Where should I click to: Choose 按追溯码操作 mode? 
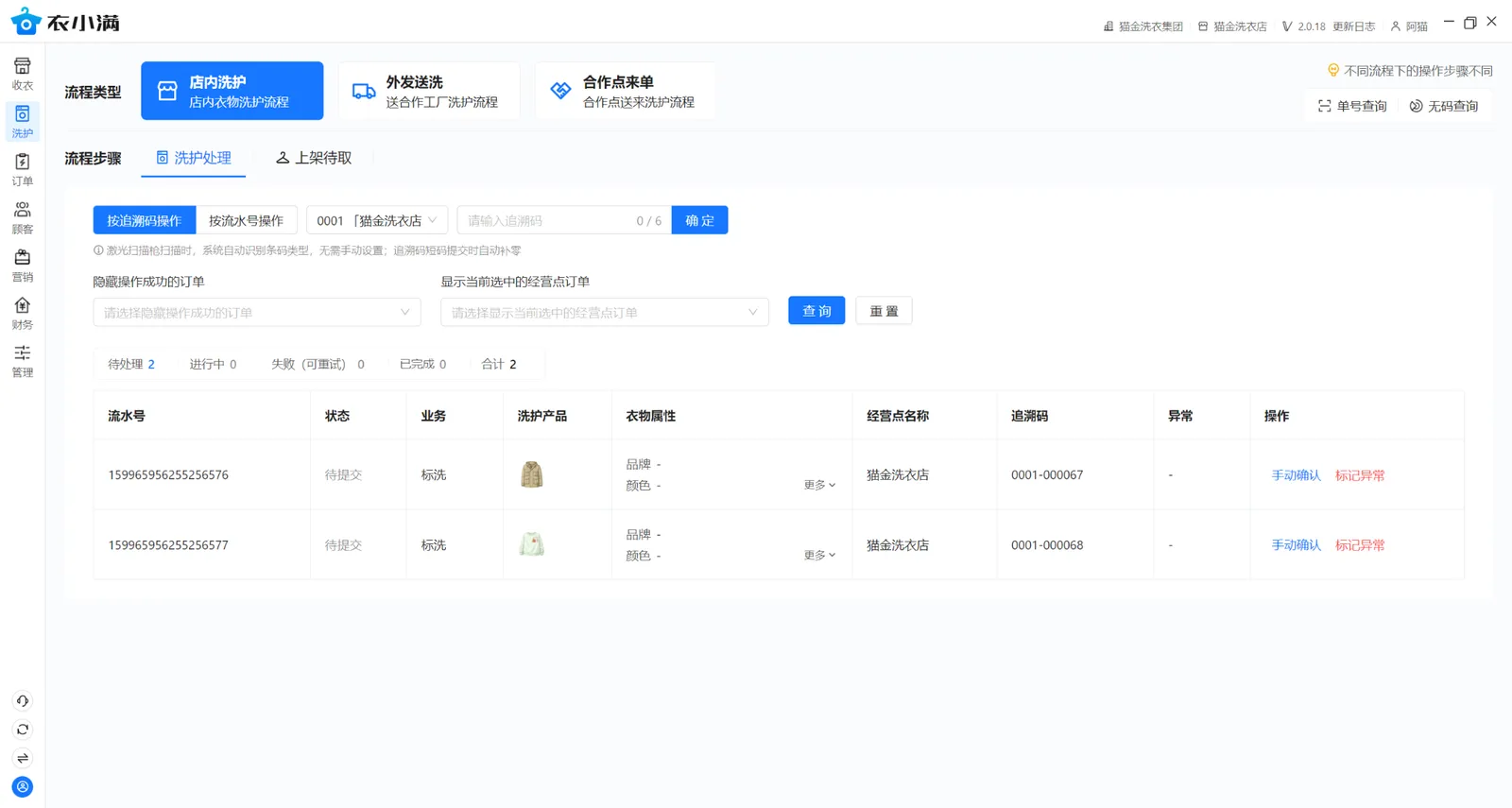(x=145, y=220)
